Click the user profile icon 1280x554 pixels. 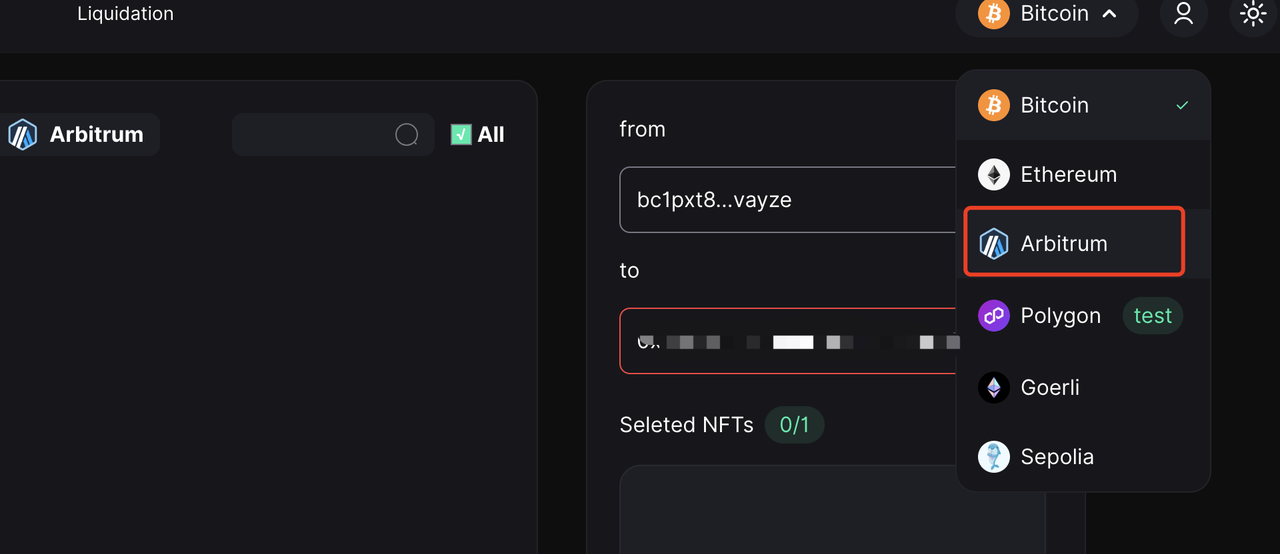(1184, 14)
